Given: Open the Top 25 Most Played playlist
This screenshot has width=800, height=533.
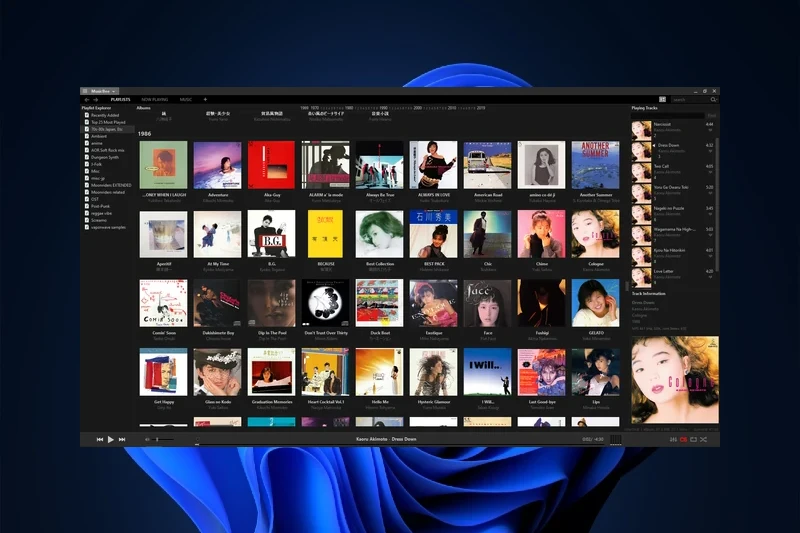Looking at the screenshot, I should tap(108, 122).
